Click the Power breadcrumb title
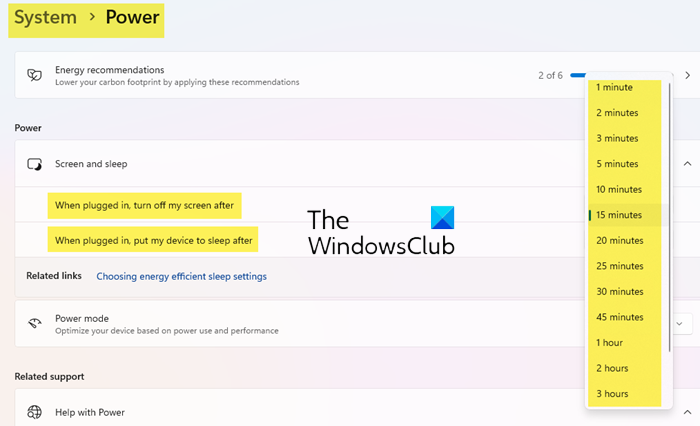 click(132, 17)
